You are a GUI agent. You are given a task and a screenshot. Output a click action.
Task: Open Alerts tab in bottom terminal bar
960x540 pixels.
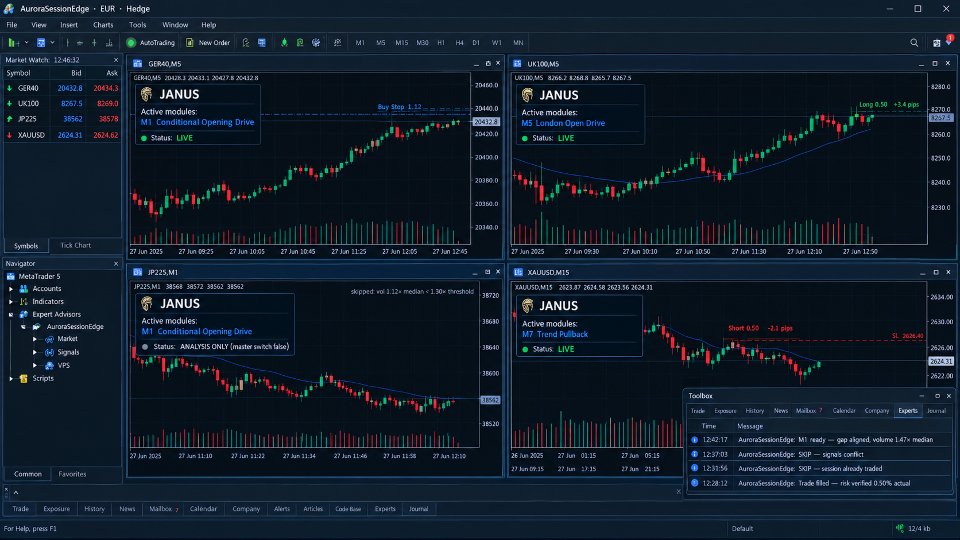point(282,509)
